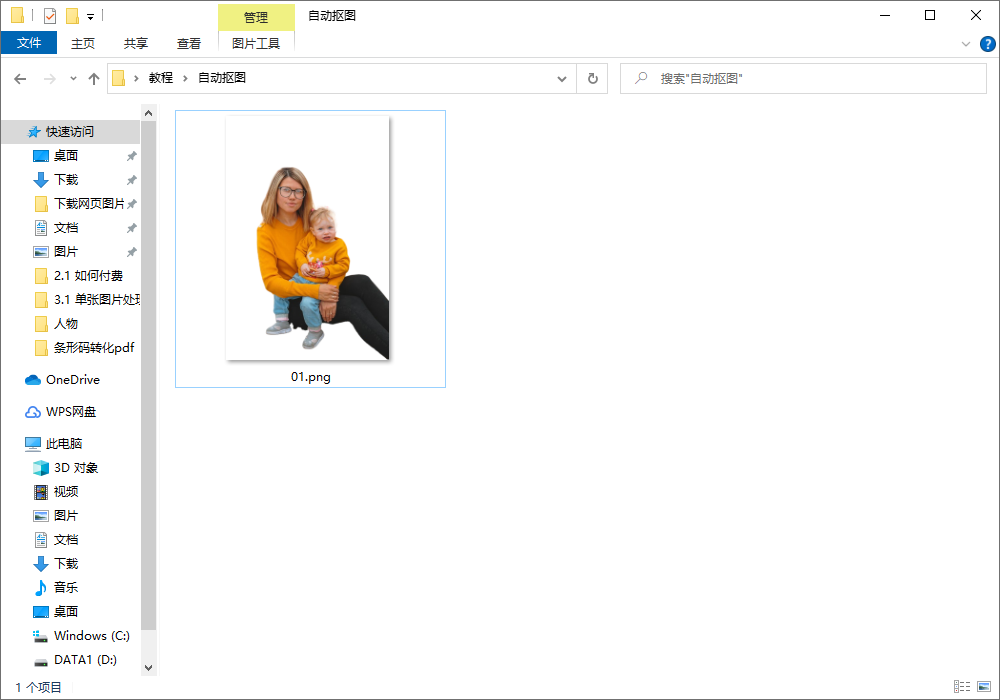
Task: Click 教程 in the breadcrumb path
Action: coord(160,78)
